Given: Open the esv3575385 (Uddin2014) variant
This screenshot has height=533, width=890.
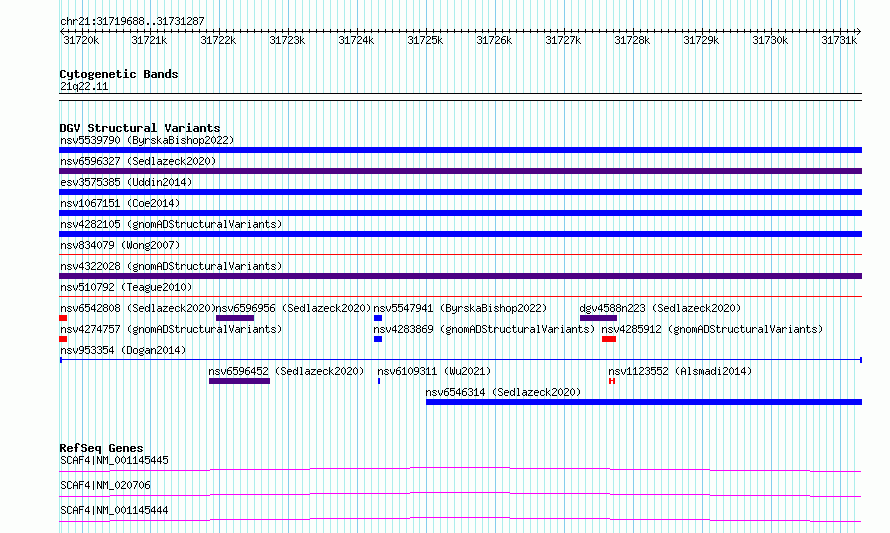Looking at the screenshot, I should 126,182.
